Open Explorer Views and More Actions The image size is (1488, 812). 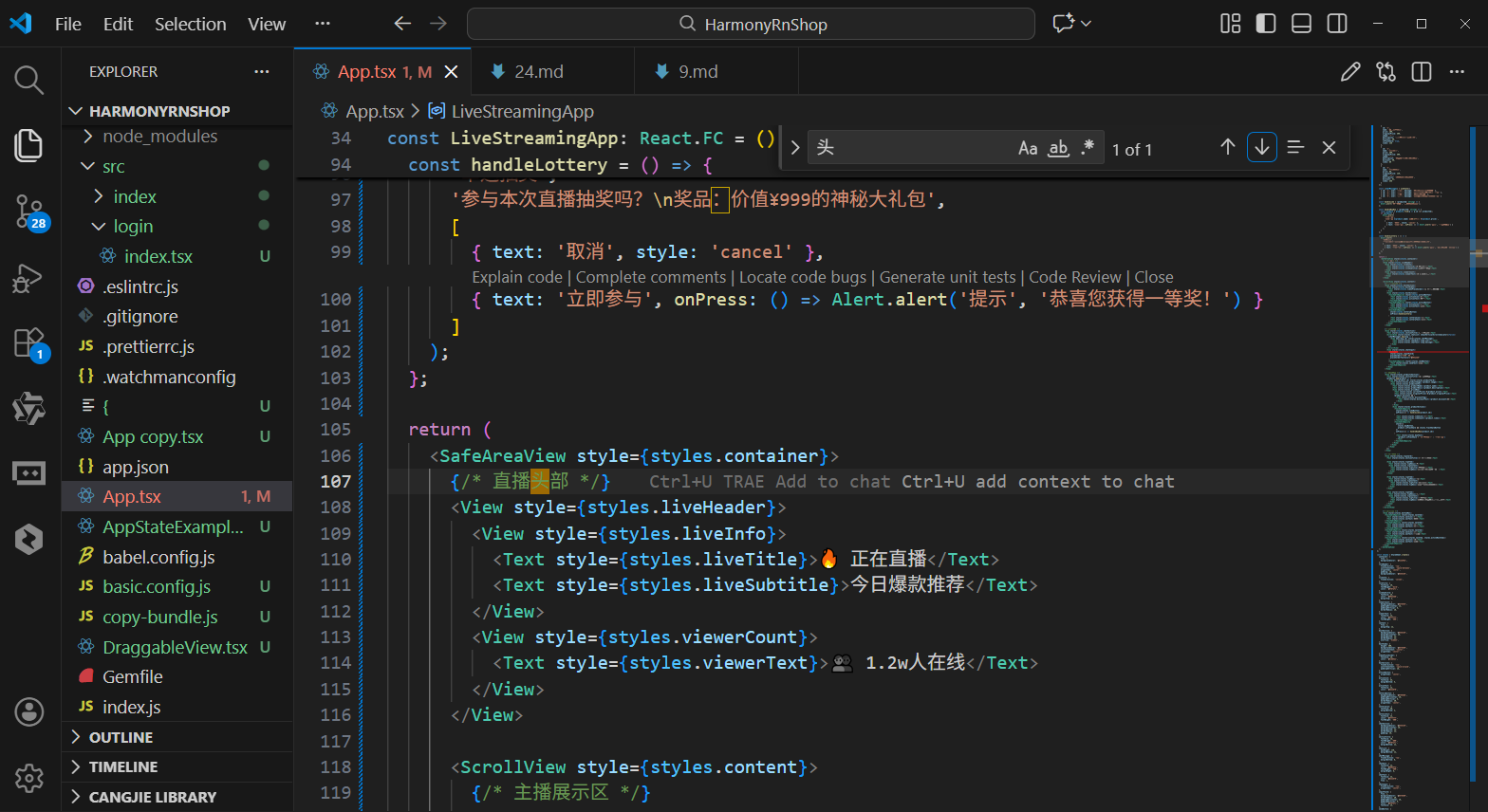262,72
